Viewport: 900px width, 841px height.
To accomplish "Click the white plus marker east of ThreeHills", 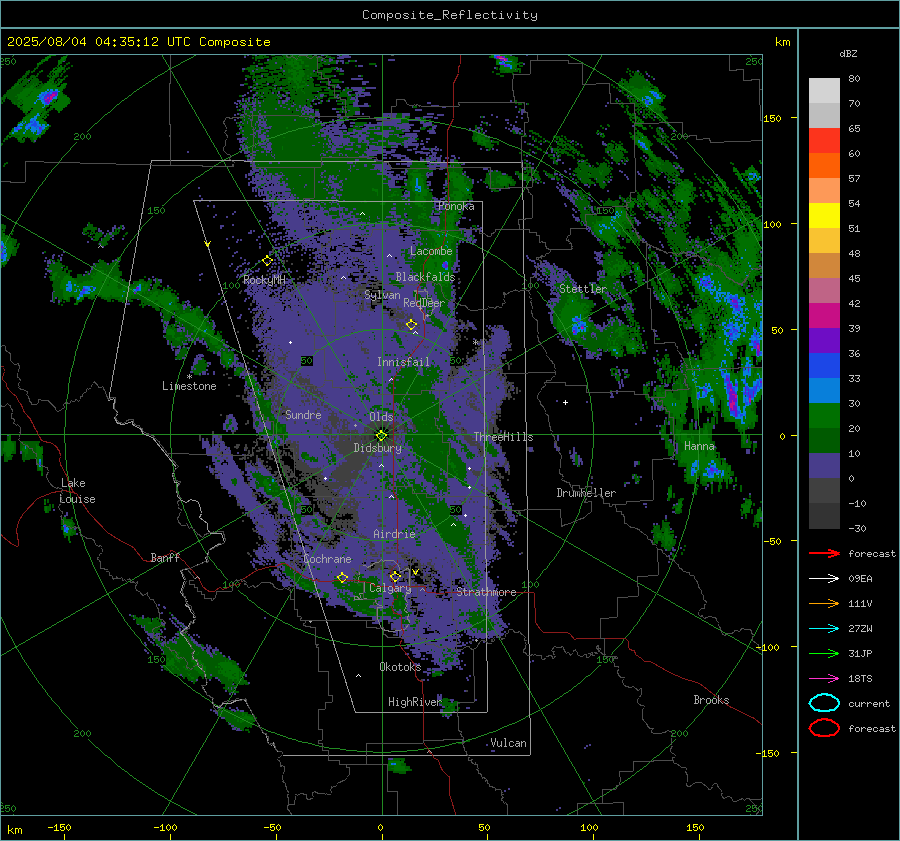I will point(565,402).
